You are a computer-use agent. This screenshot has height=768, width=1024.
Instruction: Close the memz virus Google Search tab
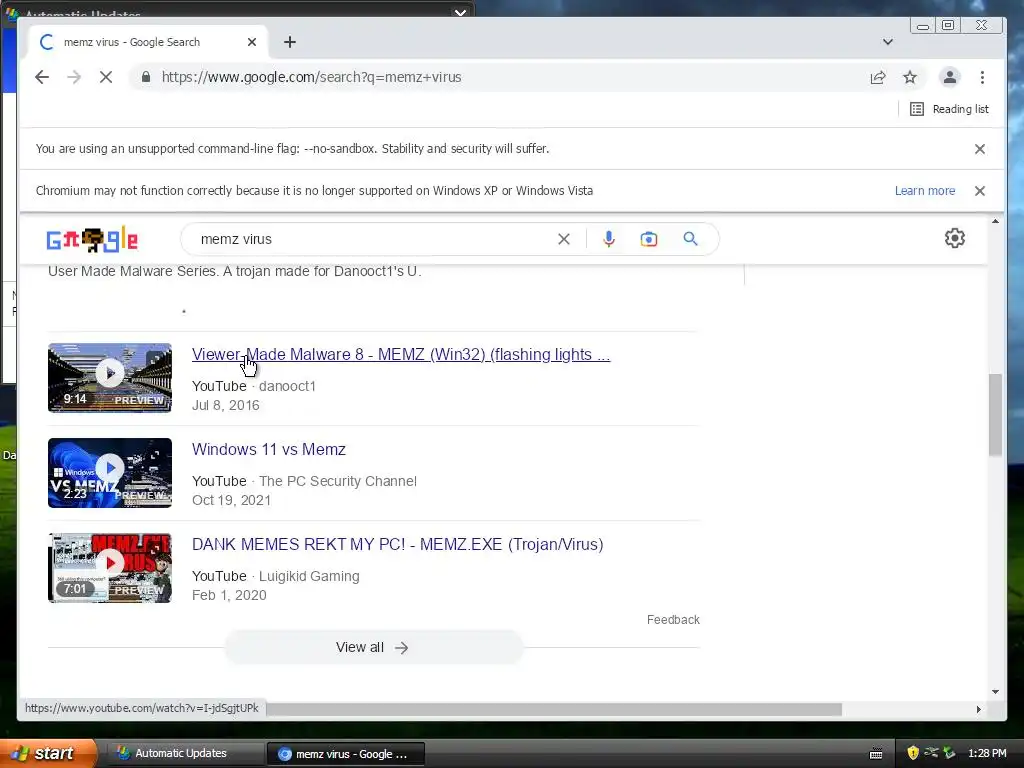point(252,42)
